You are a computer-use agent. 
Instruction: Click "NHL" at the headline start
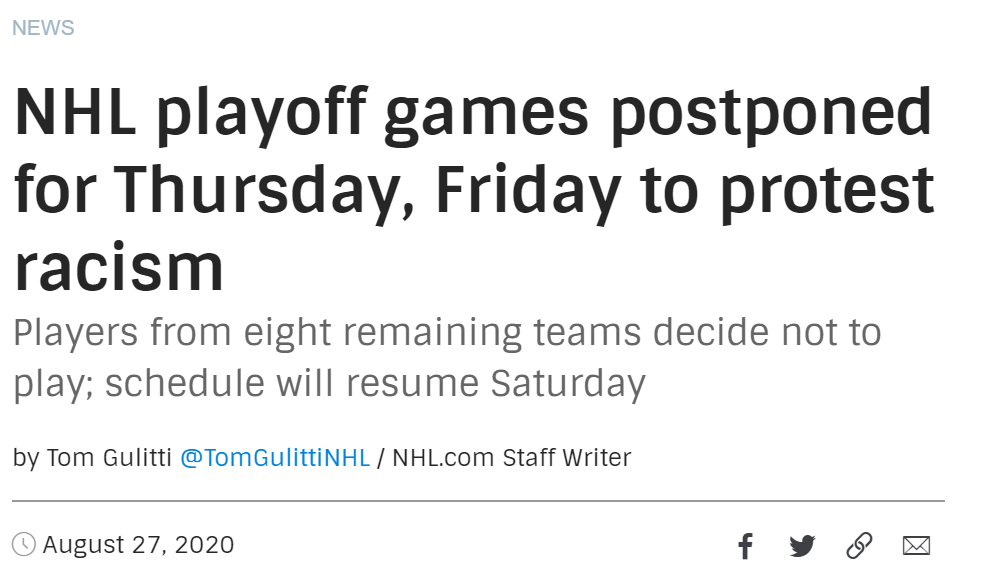[75, 112]
